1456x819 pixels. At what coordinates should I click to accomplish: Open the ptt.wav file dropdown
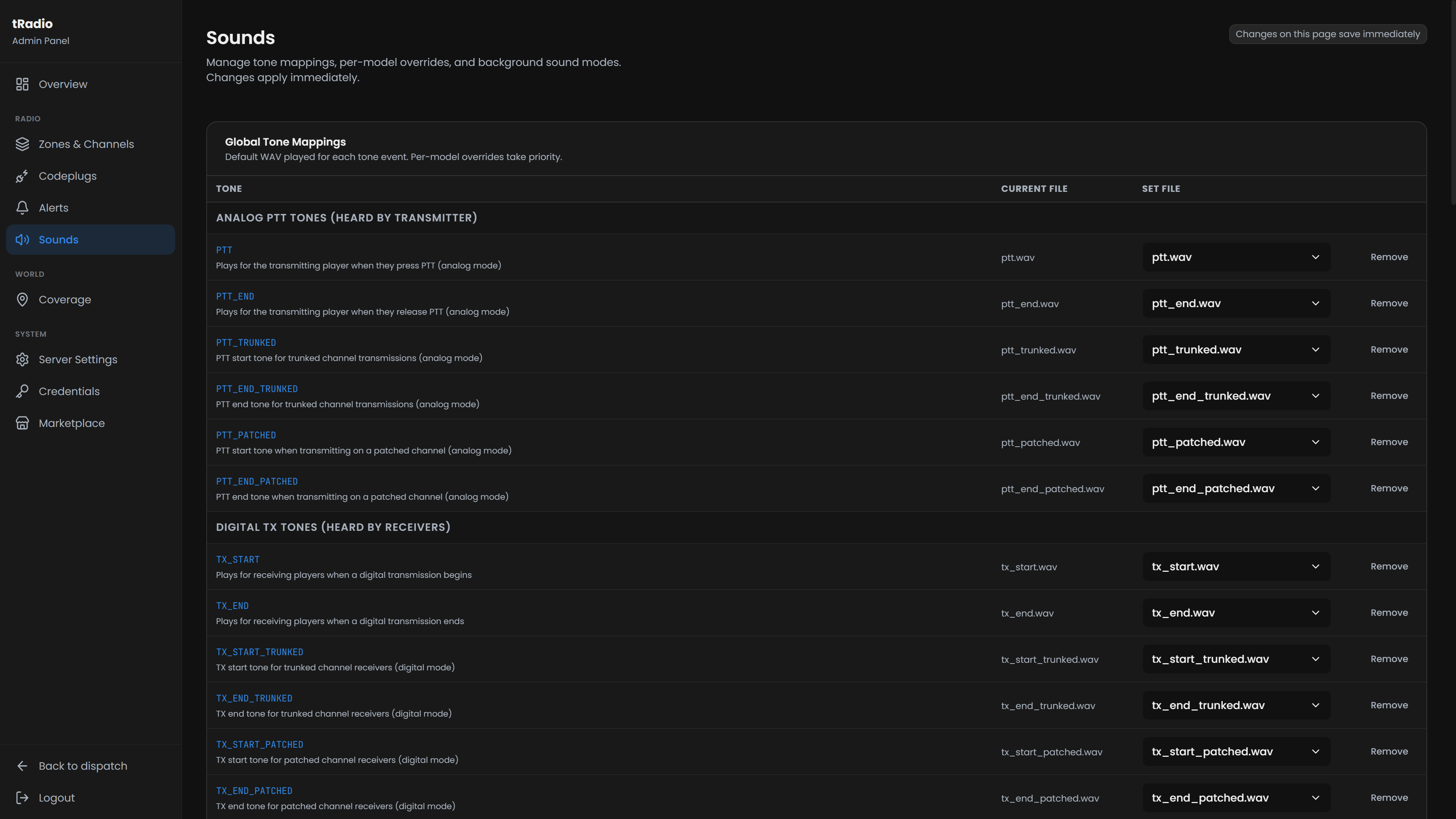[x=1236, y=257]
